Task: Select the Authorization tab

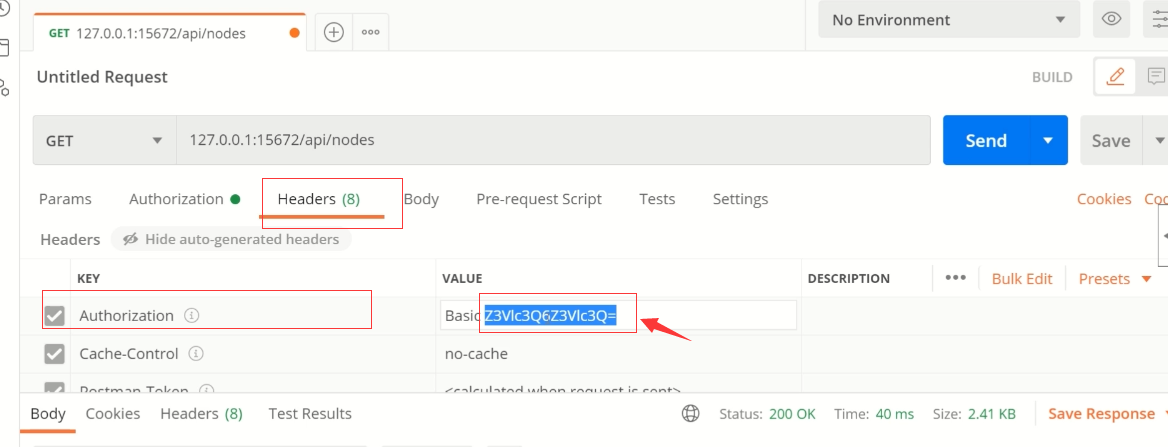Action: [184, 199]
